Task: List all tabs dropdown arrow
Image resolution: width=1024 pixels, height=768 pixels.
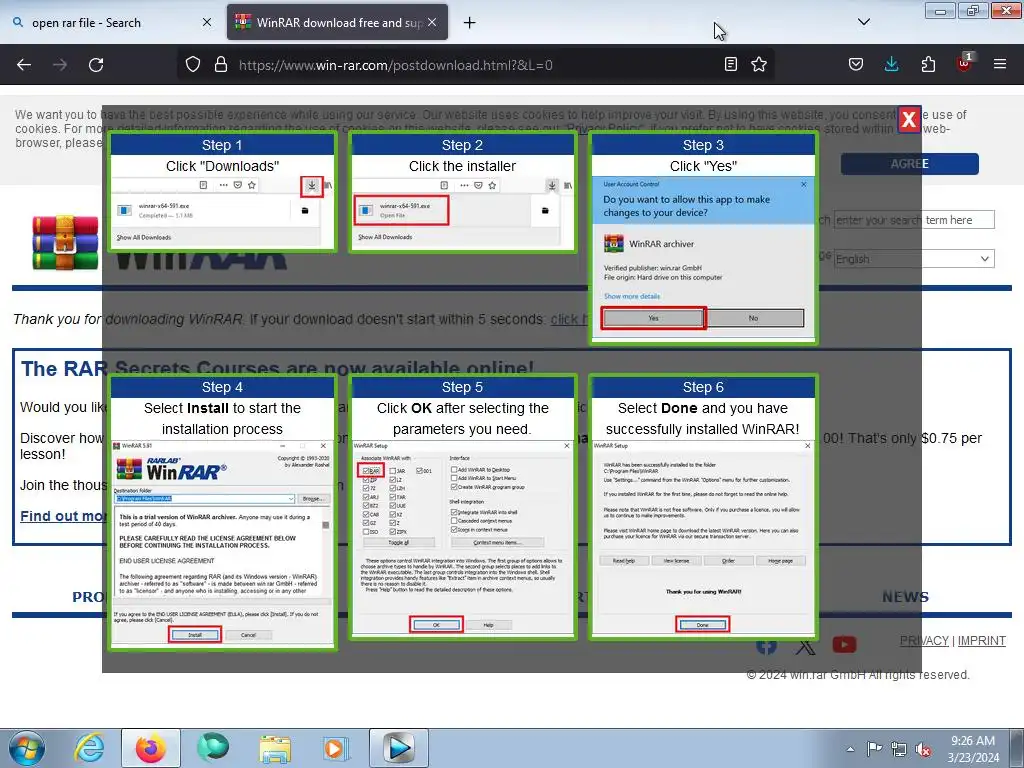Action: (x=863, y=22)
